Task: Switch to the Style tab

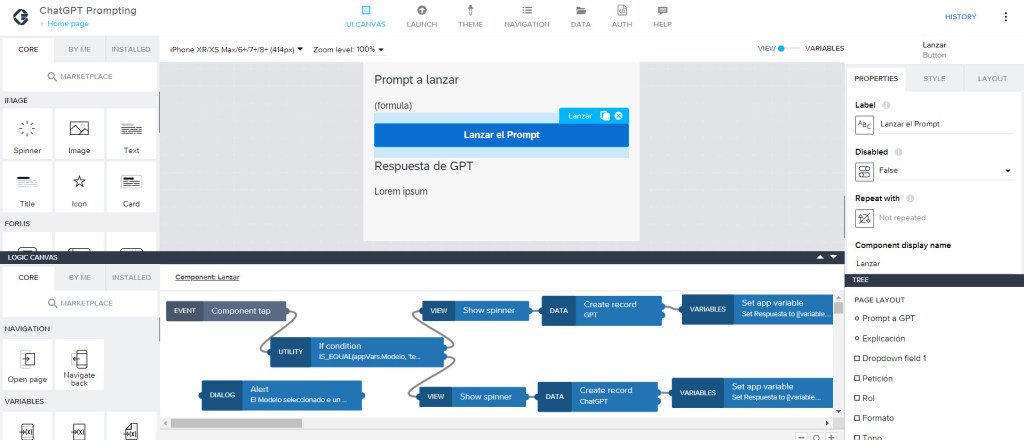Action: (934, 78)
